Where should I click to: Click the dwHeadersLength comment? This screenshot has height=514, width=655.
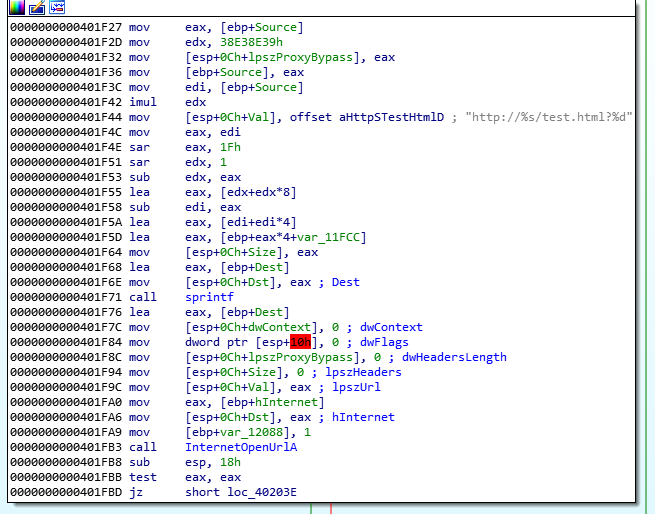[x=454, y=357]
